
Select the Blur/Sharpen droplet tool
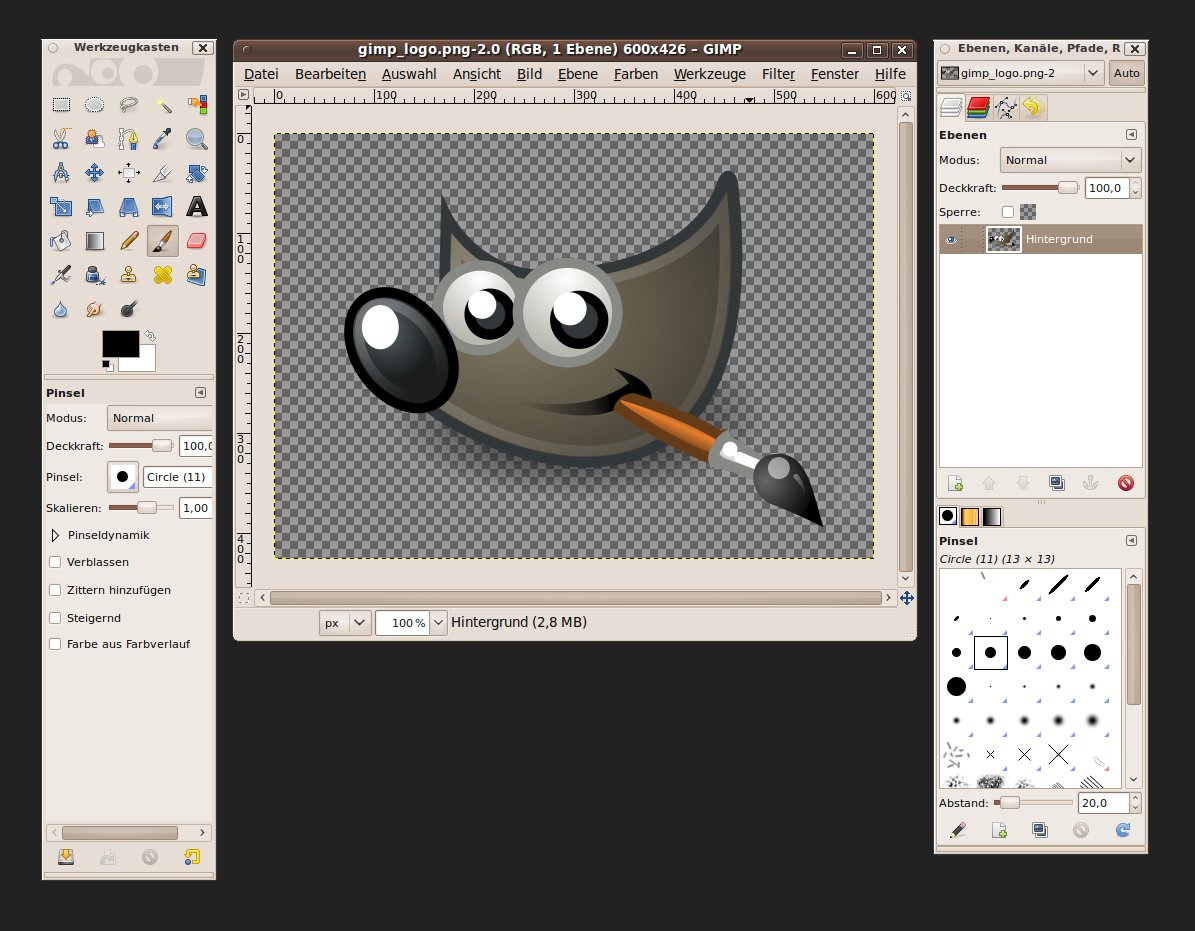click(61, 309)
